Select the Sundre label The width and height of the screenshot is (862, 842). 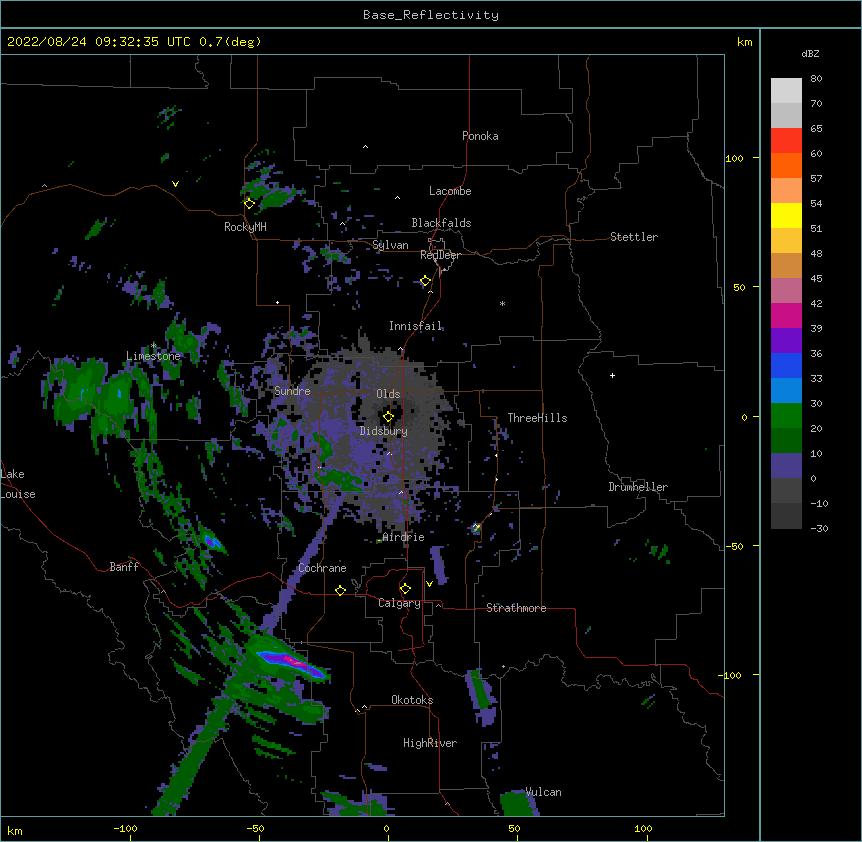pos(292,391)
